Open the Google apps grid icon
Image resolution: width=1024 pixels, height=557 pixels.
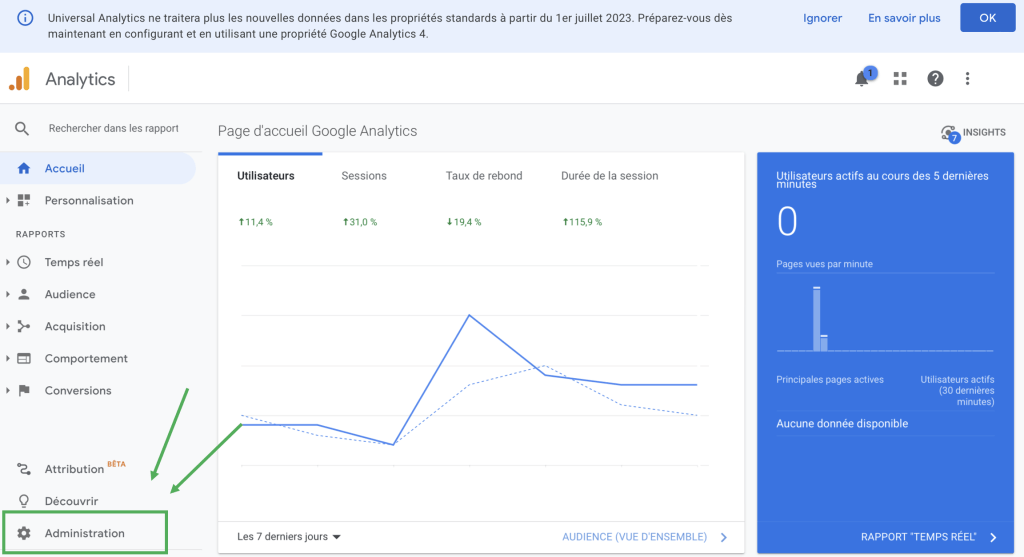coord(900,78)
